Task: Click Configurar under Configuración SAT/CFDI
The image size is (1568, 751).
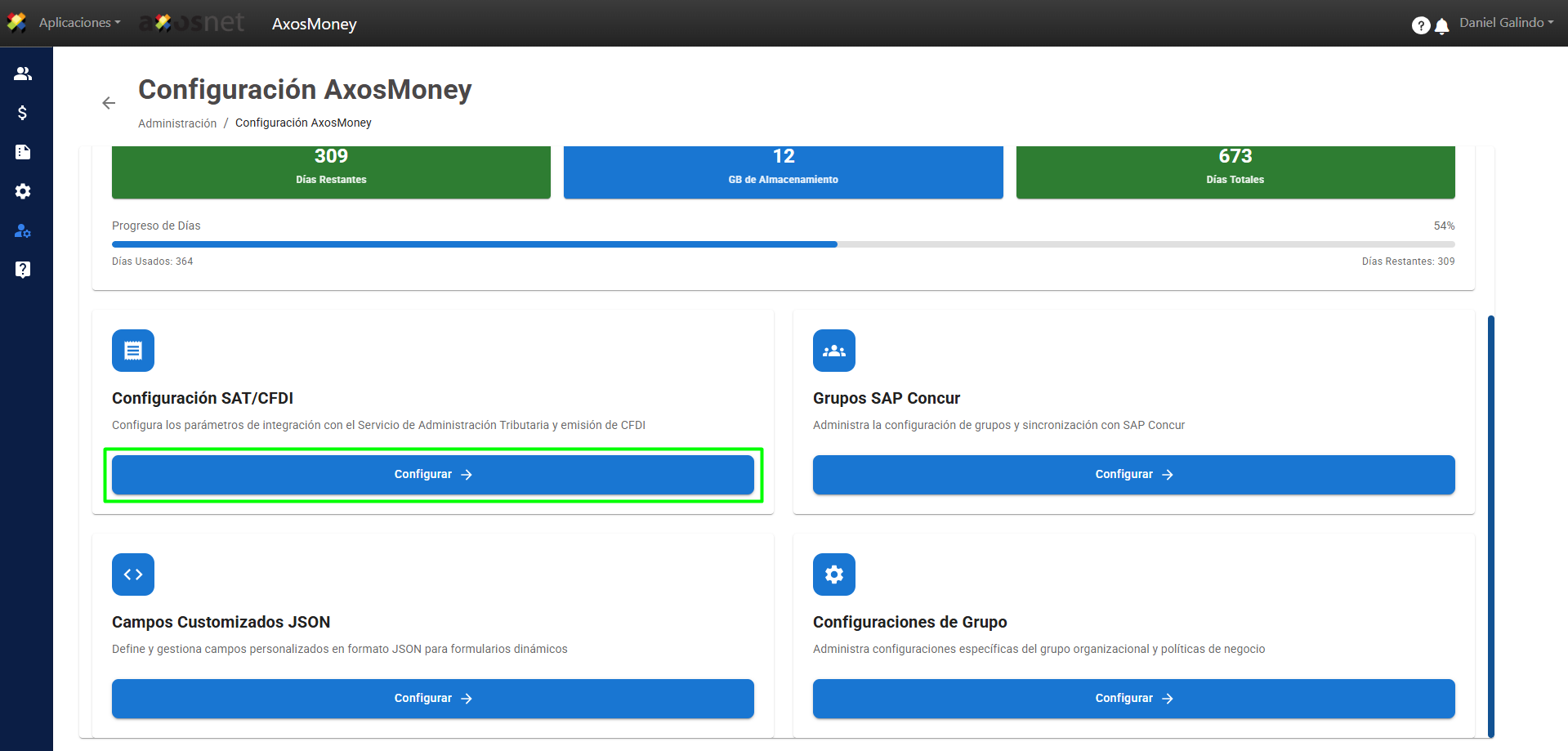Action: pos(432,475)
